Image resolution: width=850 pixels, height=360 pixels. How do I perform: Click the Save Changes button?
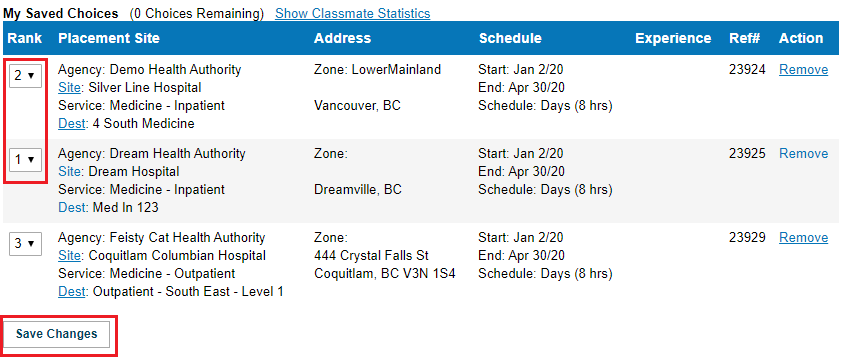pos(56,334)
